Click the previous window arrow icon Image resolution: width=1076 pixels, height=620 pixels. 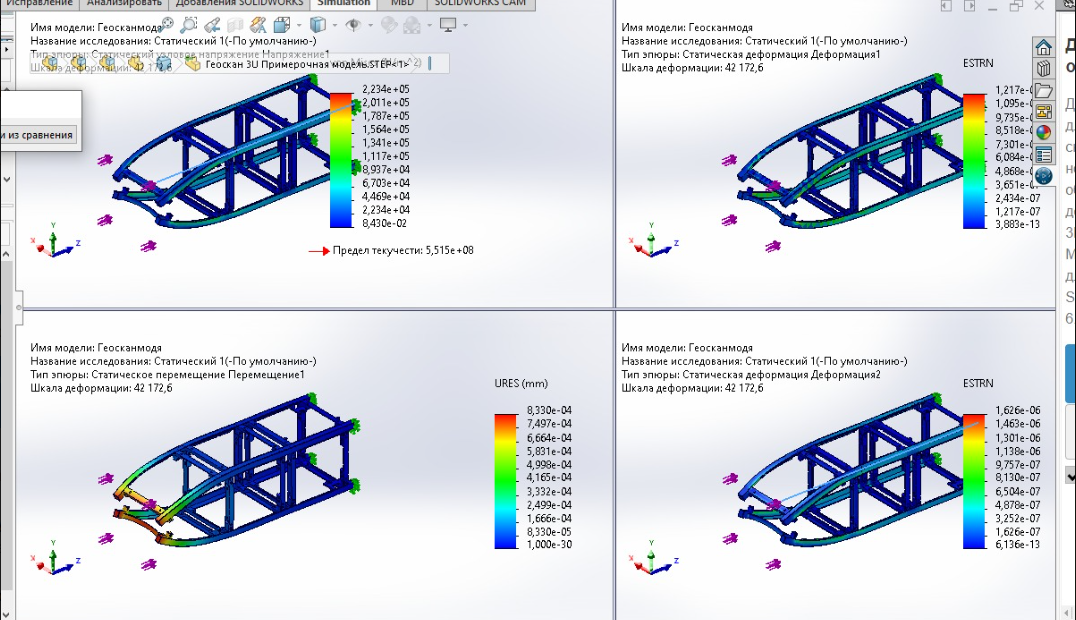(946, 5)
